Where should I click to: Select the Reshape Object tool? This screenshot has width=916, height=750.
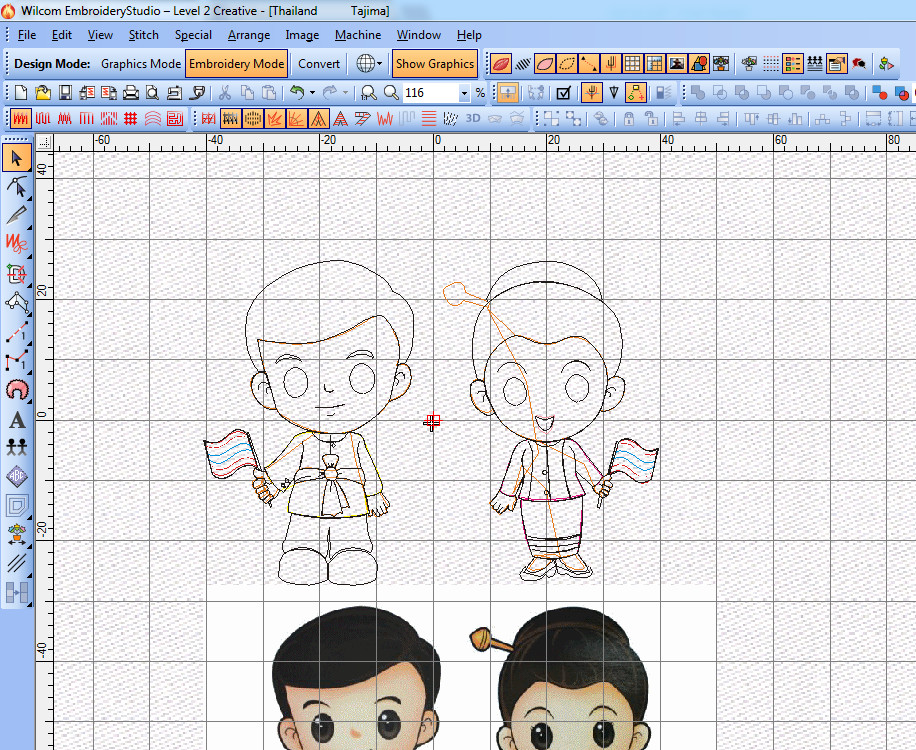[x=17, y=187]
